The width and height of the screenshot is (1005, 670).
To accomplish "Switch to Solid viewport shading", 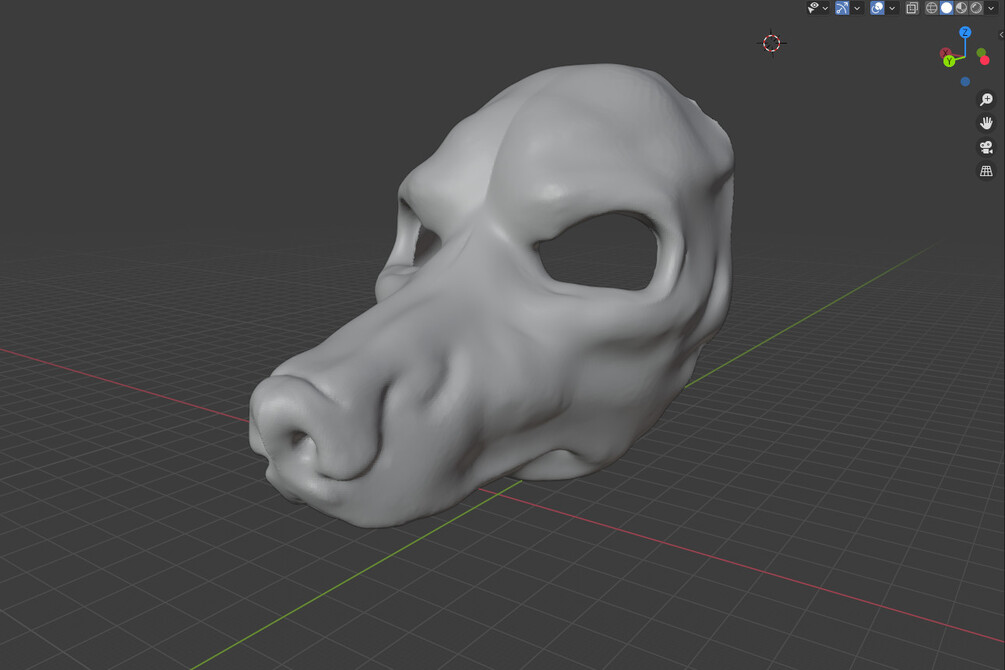I will click(x=946, y=8).
